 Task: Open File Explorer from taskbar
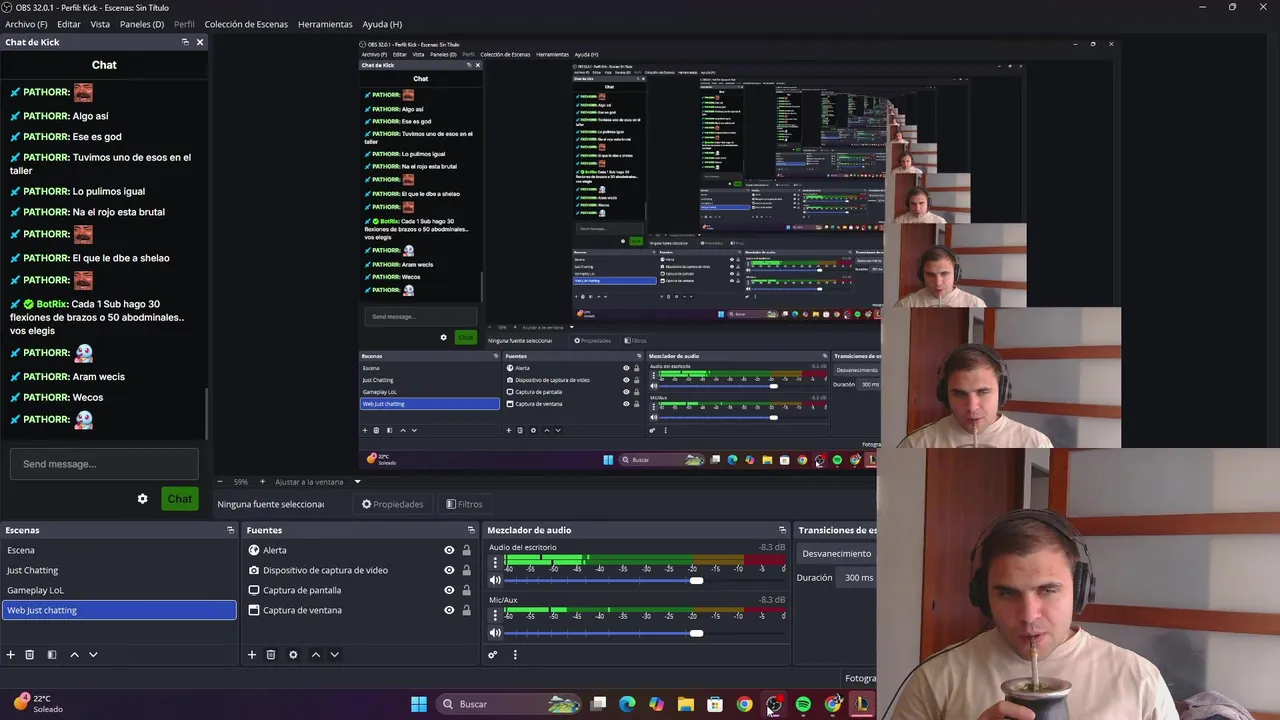(x=686, y=704)
